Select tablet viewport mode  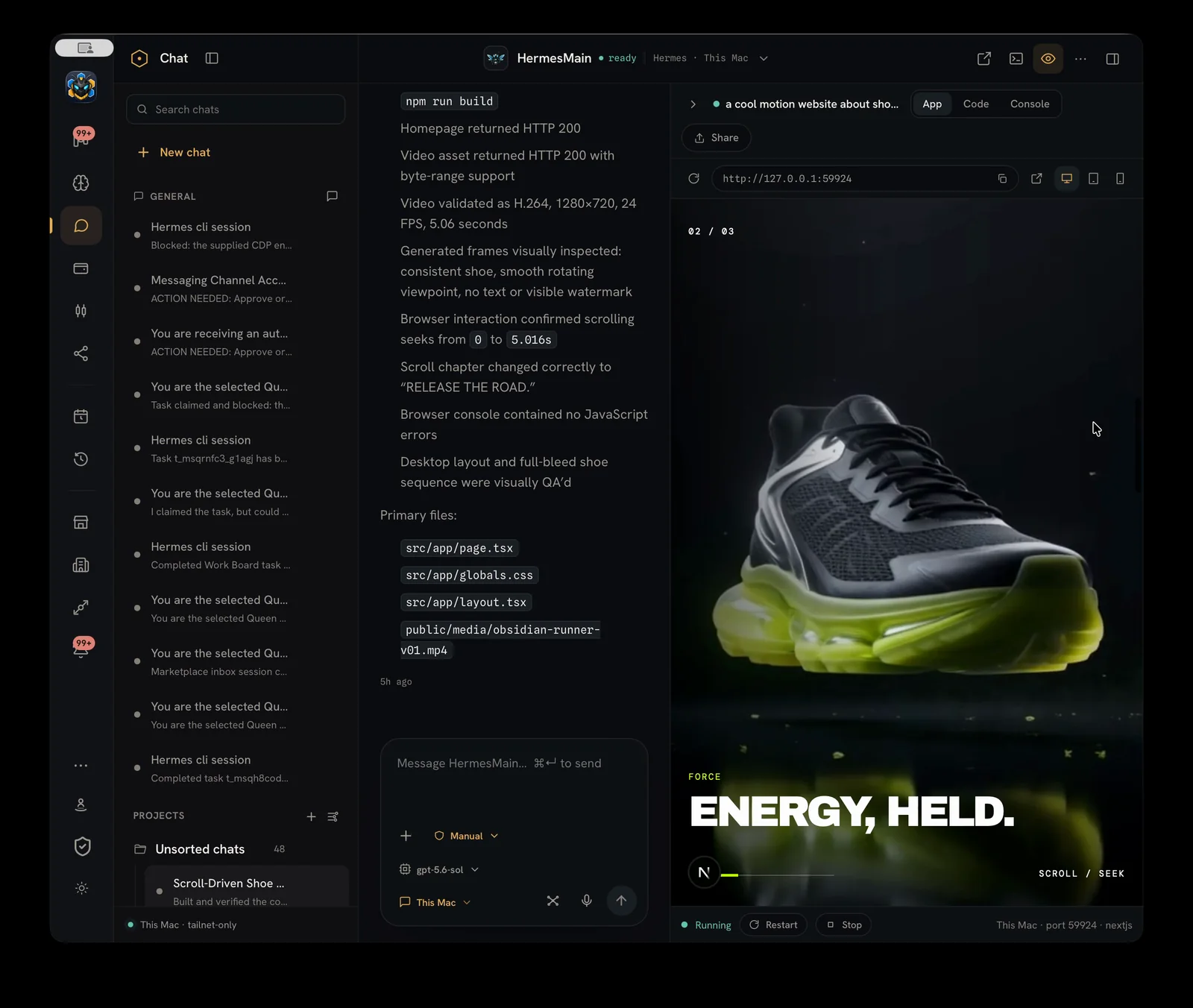(x=1094, y=178)
